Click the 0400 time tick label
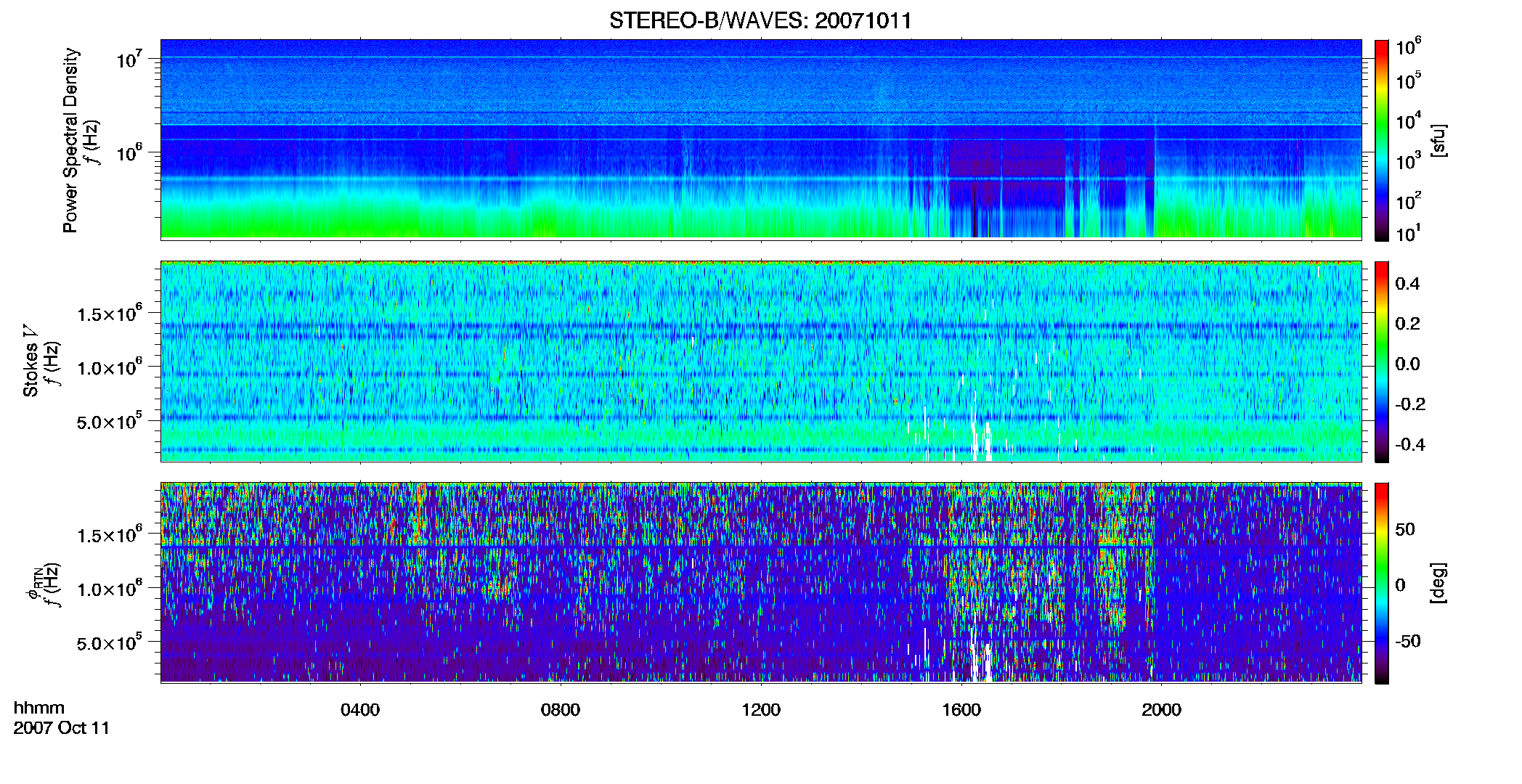This screenshot has height=784, width=1522. [x=360, y=710]
